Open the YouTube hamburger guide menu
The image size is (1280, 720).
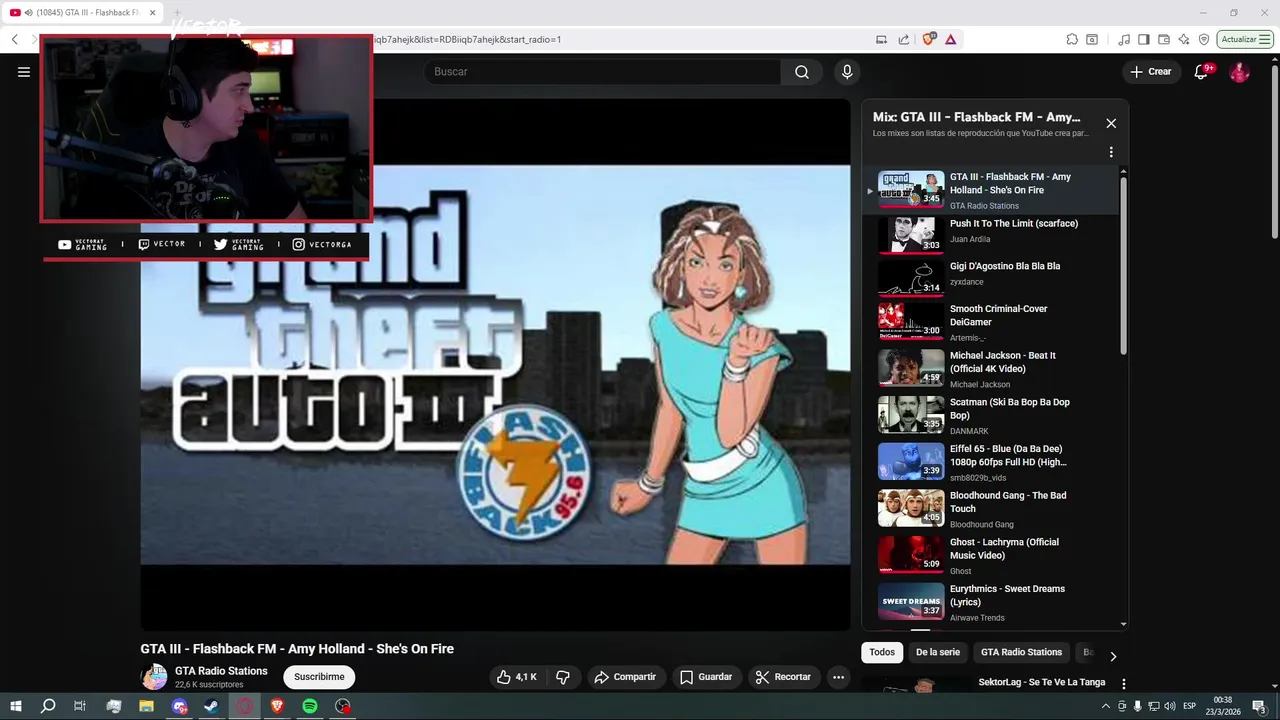[x=24, y=72]
